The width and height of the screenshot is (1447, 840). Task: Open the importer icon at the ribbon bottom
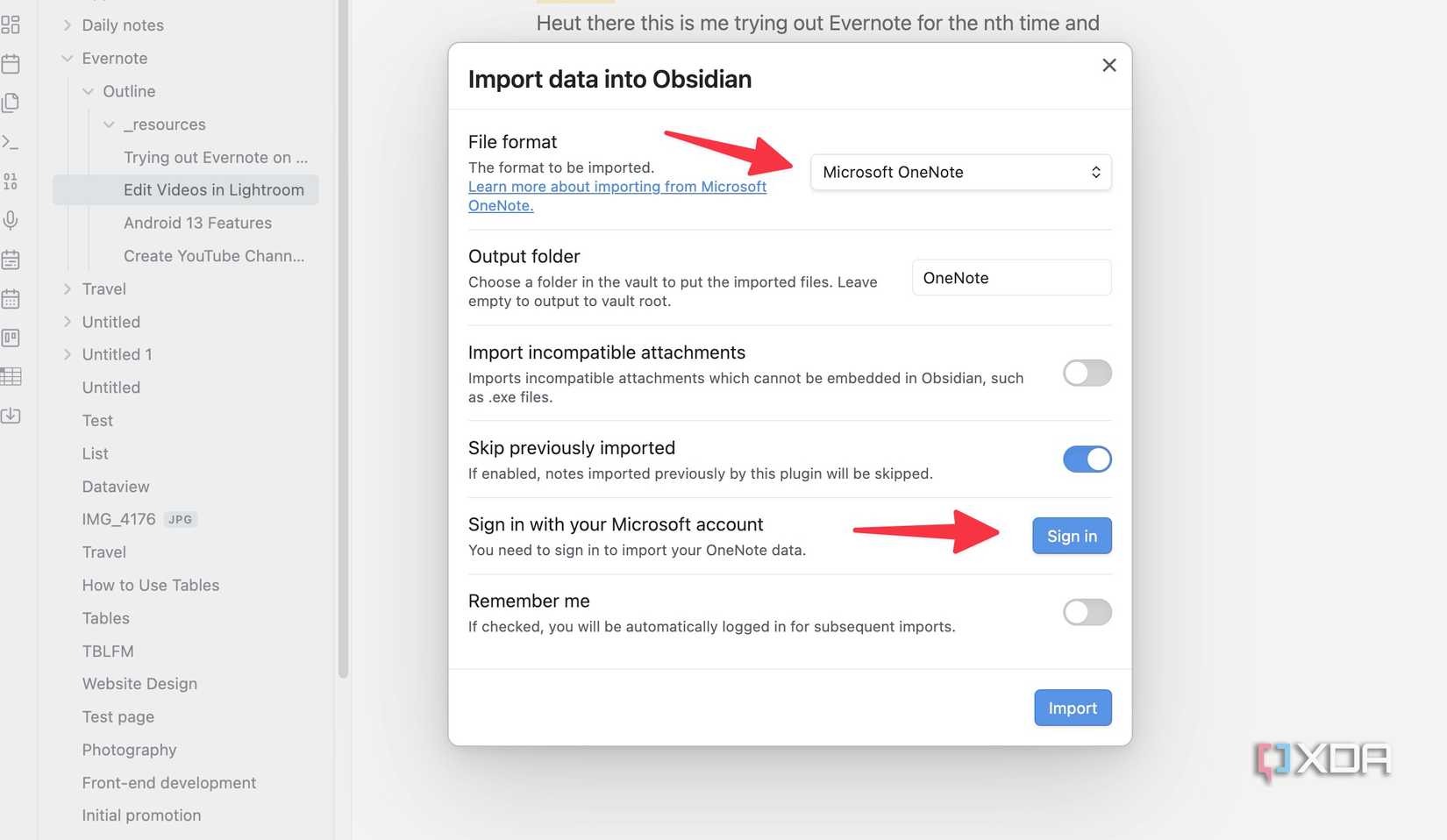pyautogui.click(x=11, y=416)
